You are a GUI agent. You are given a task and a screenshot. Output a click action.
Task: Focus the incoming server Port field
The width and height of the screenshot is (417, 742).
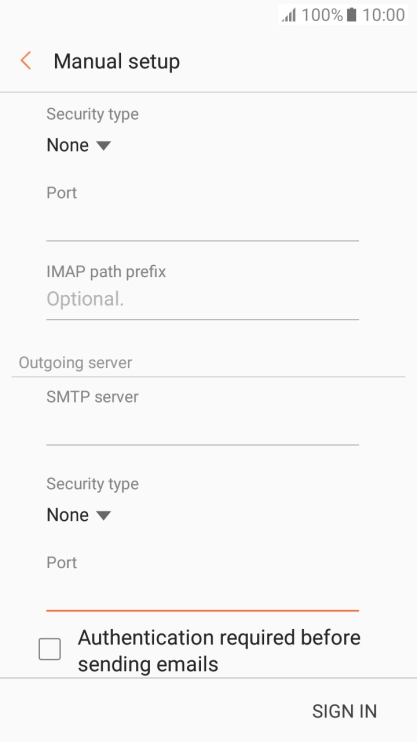point(203,223)
